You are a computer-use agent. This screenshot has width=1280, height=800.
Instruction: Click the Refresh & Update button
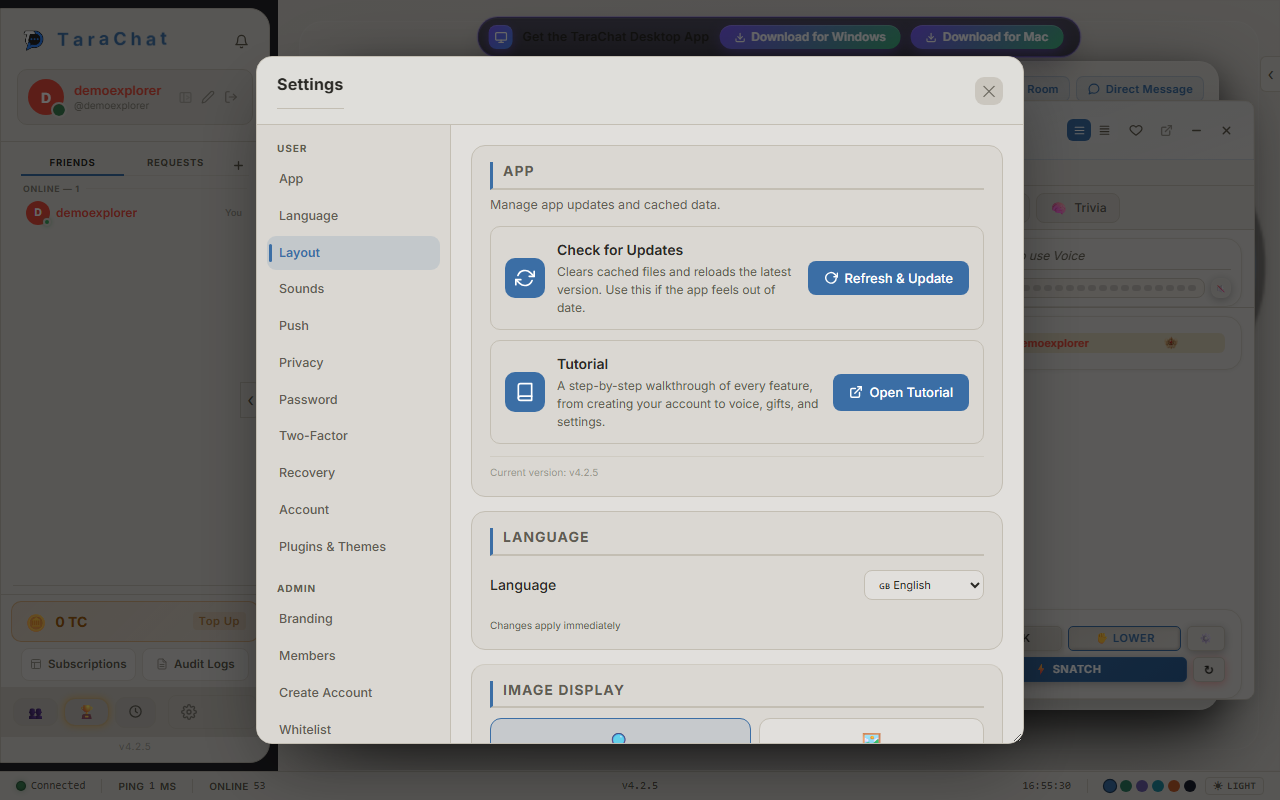tap(888, 278)
